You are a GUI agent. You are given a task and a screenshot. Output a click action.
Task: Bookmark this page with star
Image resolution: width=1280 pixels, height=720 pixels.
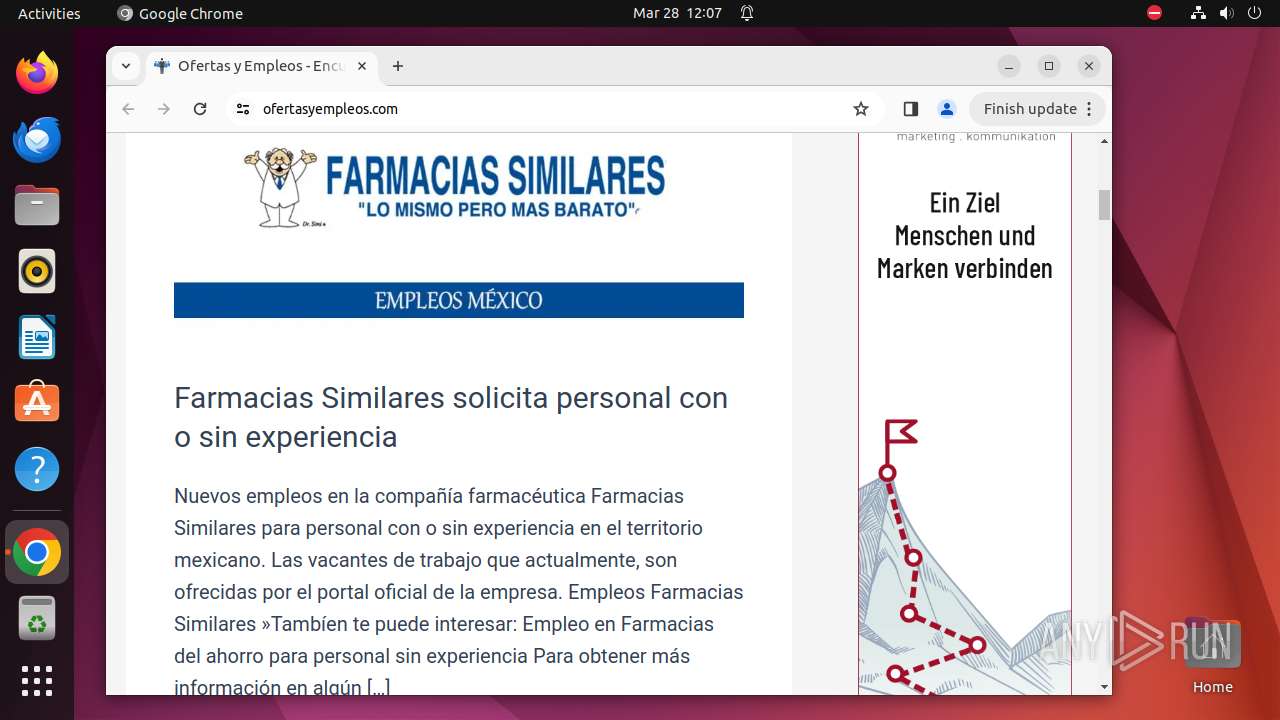861,109
